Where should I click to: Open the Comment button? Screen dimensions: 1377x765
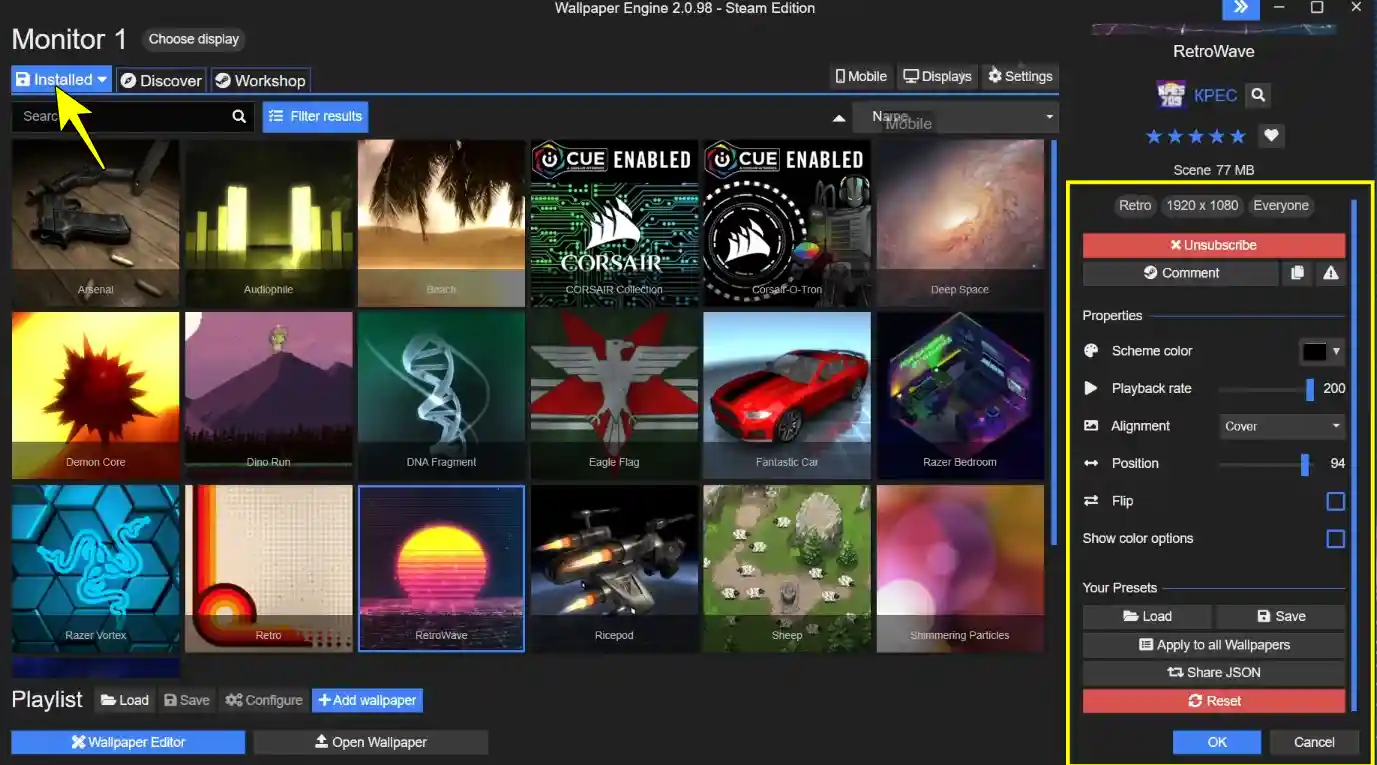pyautogui.click(x=1180, y=273)
